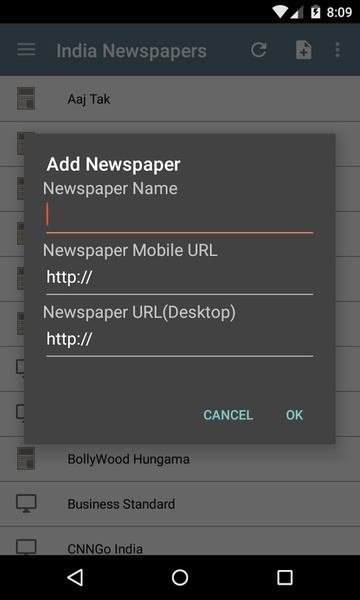Open the three-dot overflow menu

coord(337,50)
